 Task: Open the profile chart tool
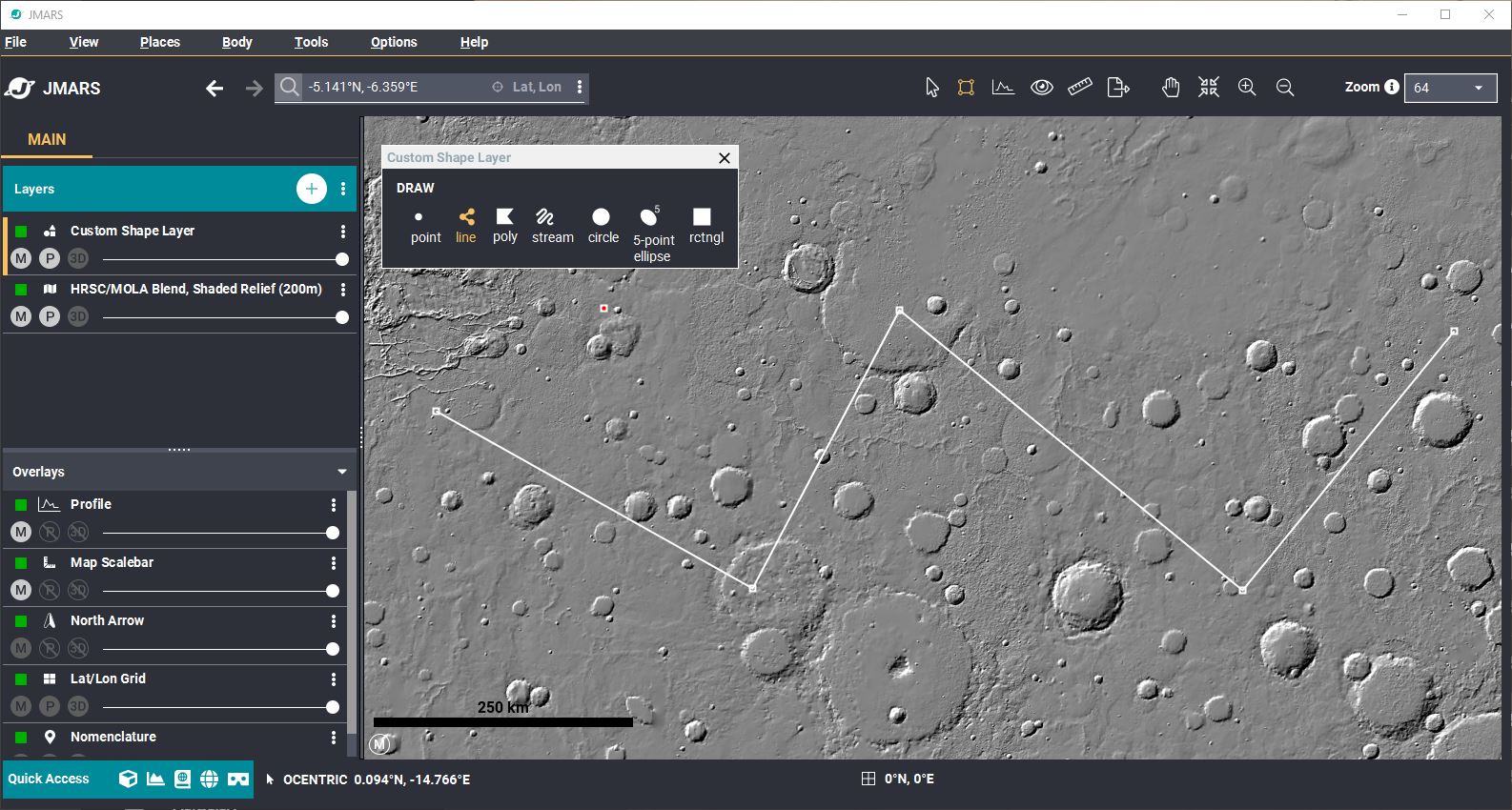[x=1003, y=88]
